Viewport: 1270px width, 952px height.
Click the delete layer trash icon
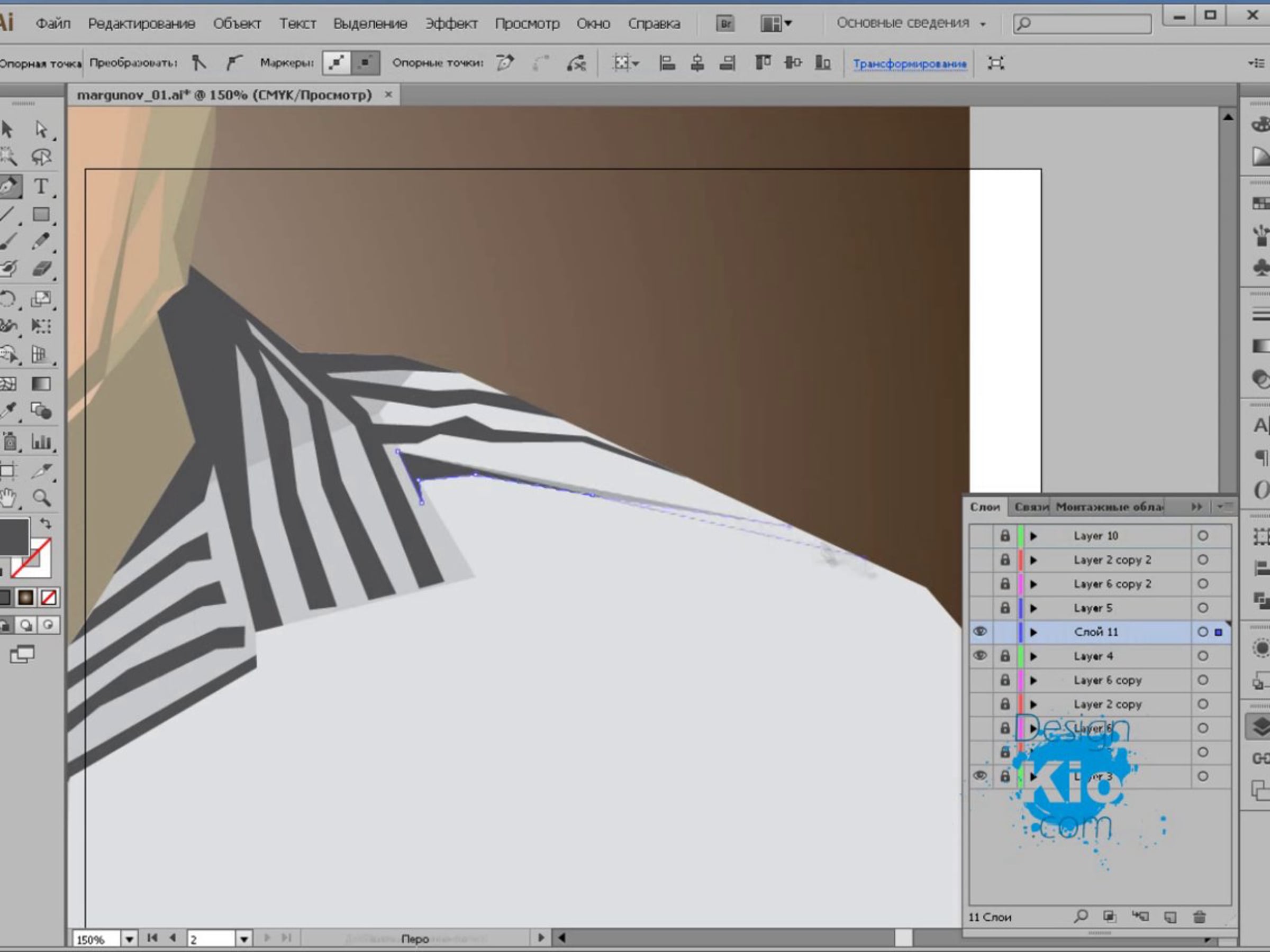(x=1200, y=917)
